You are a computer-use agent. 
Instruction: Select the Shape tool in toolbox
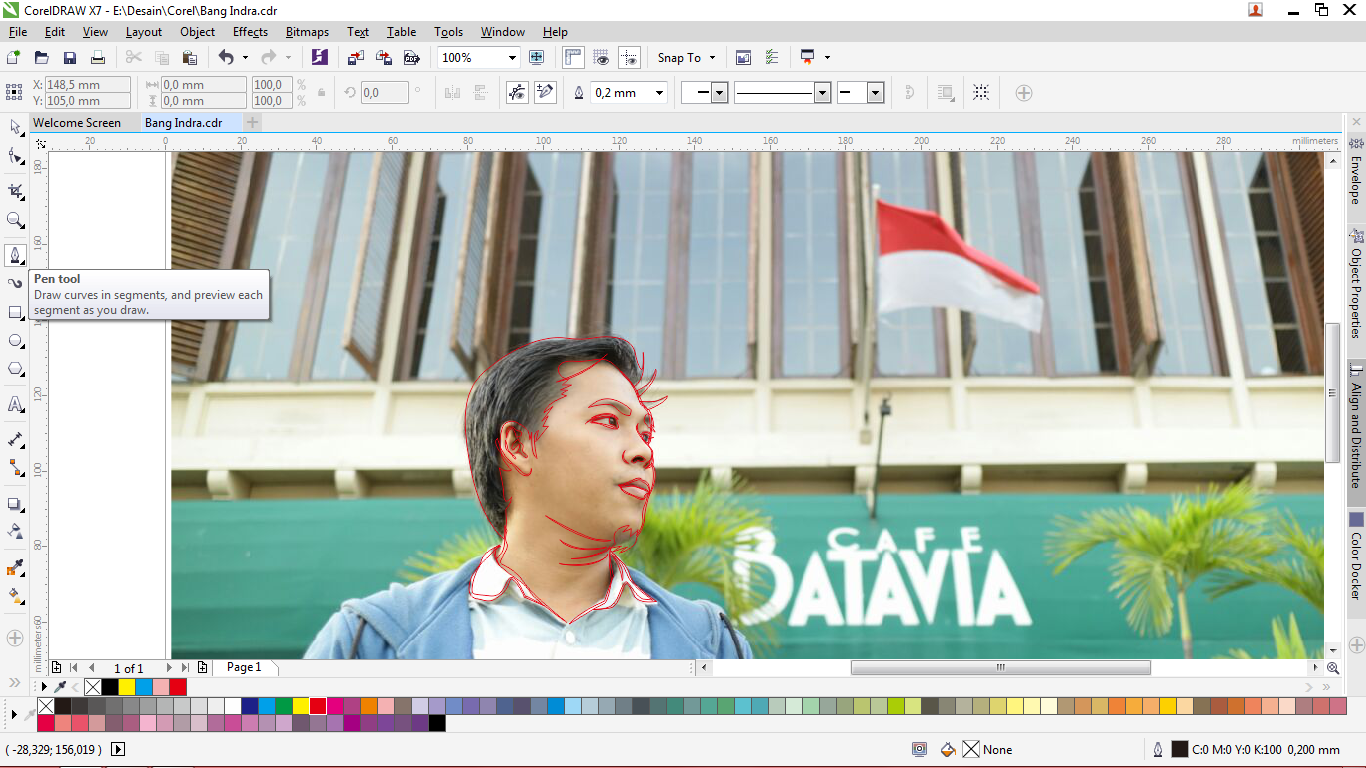tap(15, 156)
